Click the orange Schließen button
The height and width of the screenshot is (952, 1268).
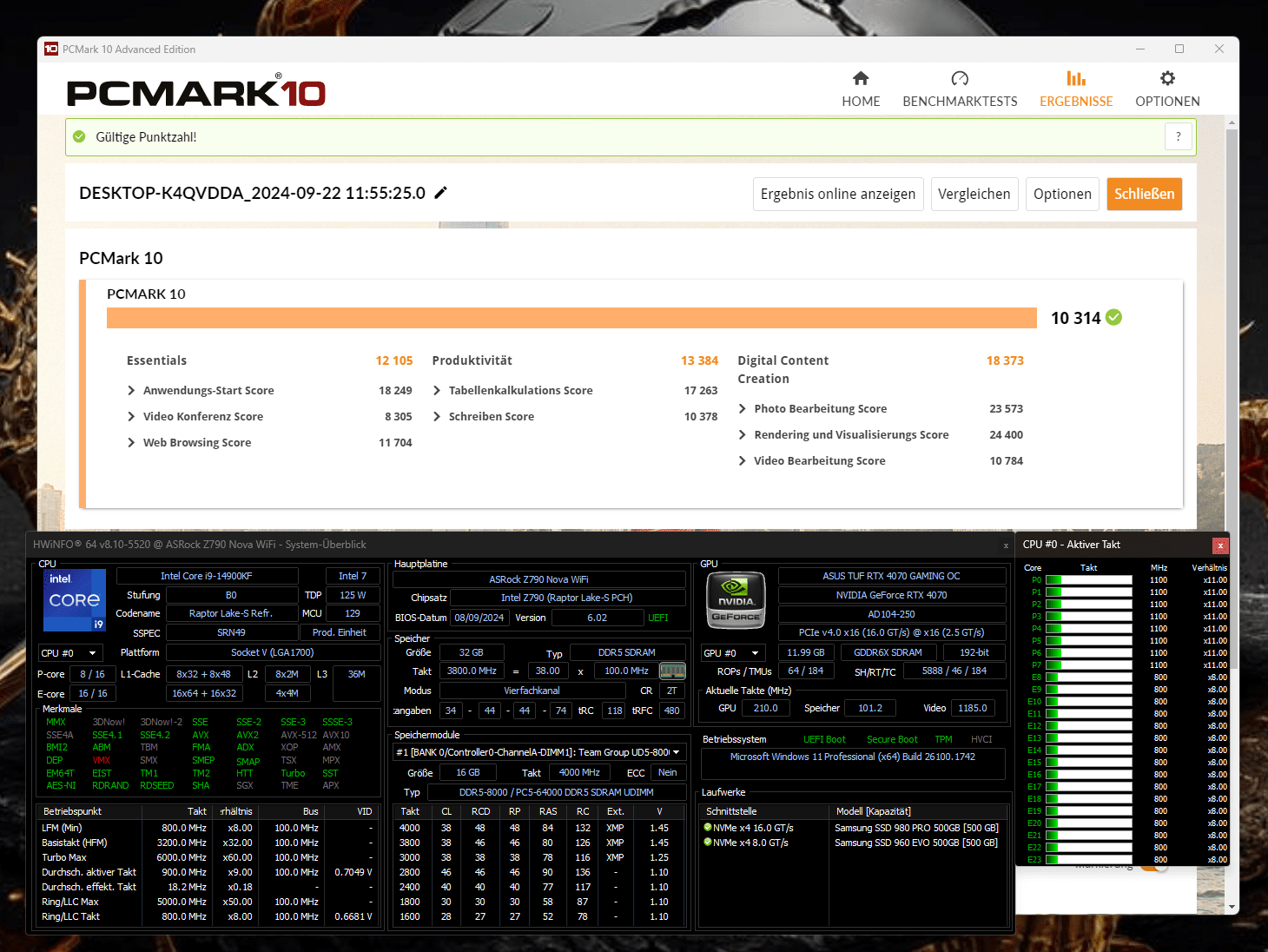pyautogui.click(x=1144, y=194)
